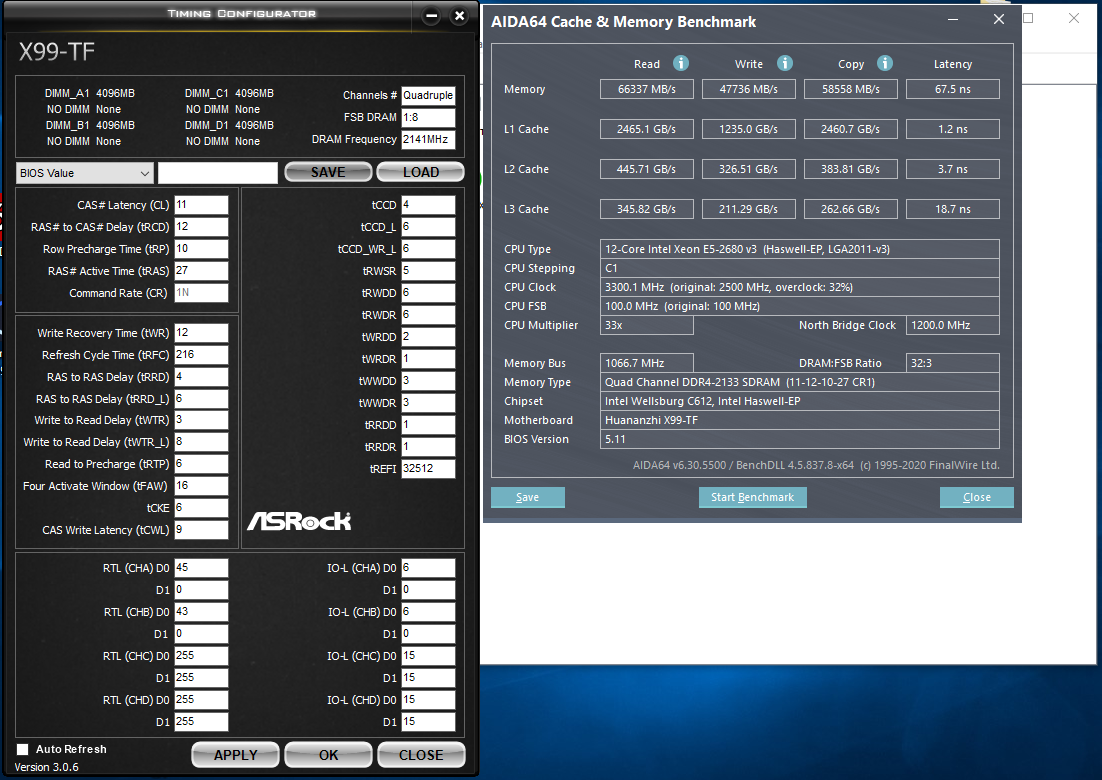The height and width of the screenshot is (780, 1102).
Task: Click the tWTR_L value field
Action: (x=201, y=442)
